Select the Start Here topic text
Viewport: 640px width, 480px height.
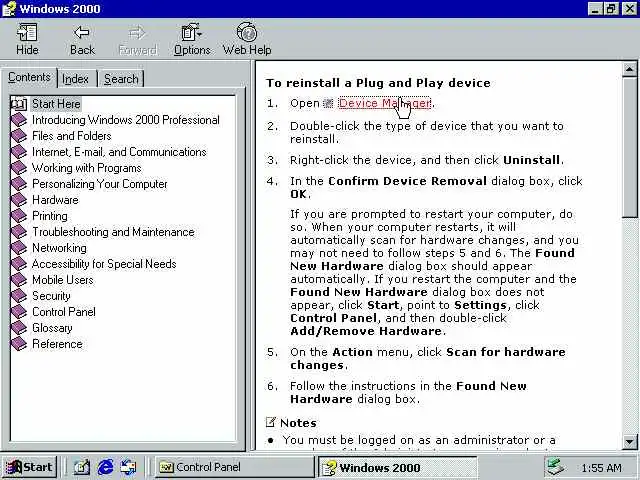(56, 104)
